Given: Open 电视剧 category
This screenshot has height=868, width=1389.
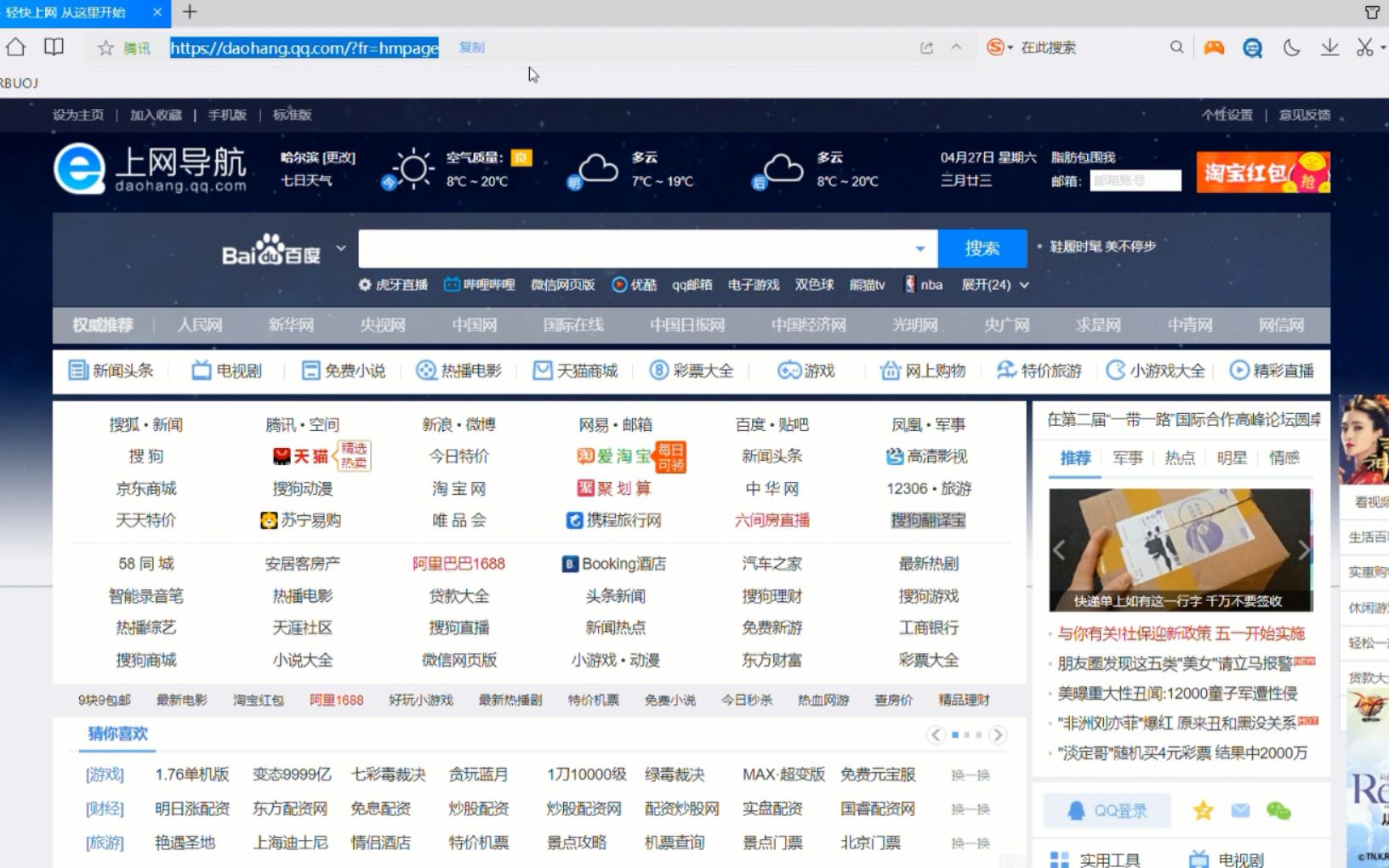Looking at the screenshot, I should coord(227,371).
